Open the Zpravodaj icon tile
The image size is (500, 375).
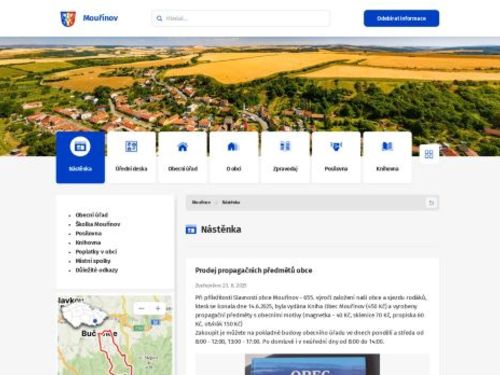pyautogui.click(x=285, y=157)
